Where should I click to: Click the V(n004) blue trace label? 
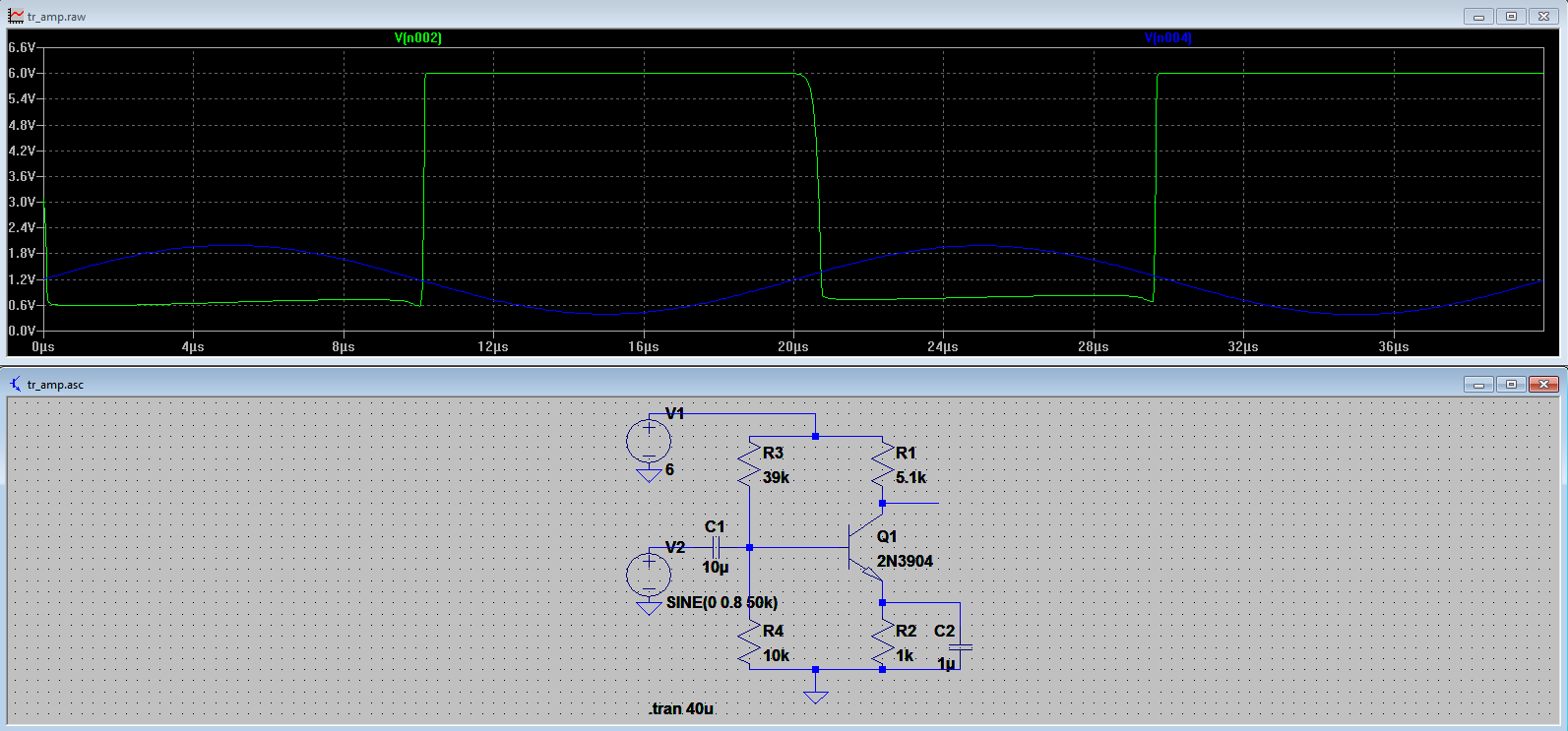coord(1167,37)
